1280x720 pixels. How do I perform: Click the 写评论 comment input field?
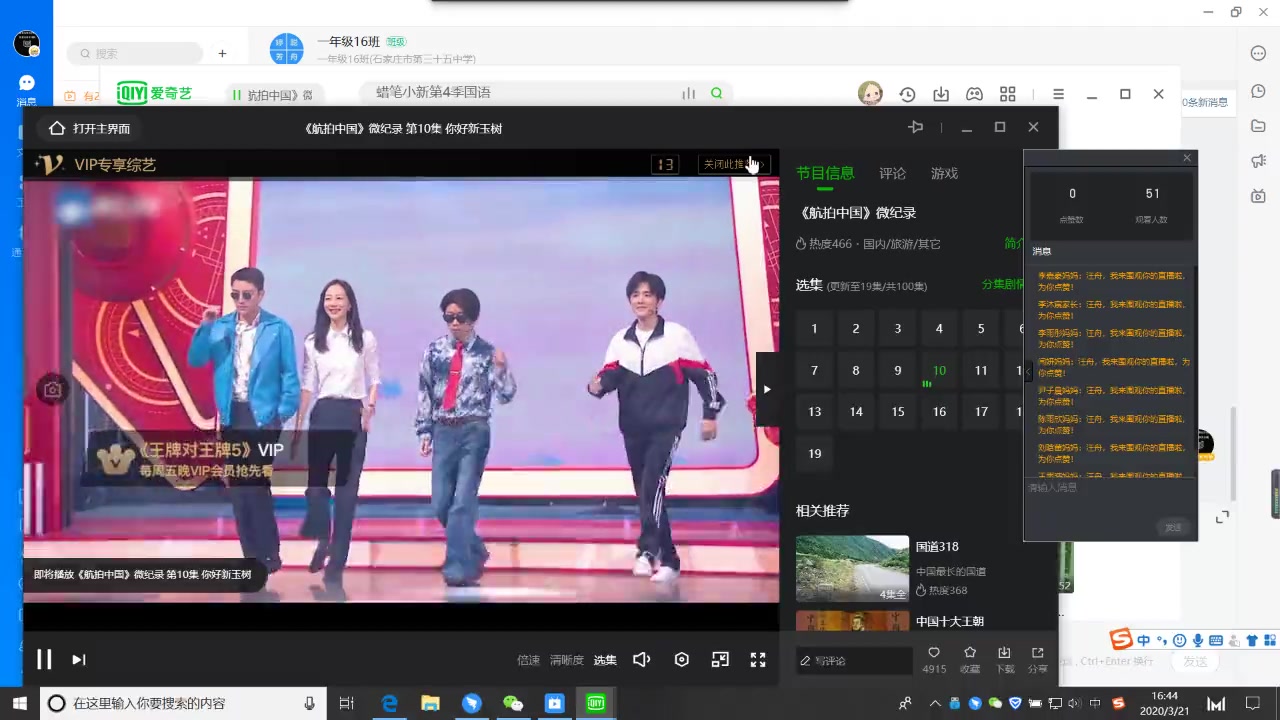[x=855, y=660]
